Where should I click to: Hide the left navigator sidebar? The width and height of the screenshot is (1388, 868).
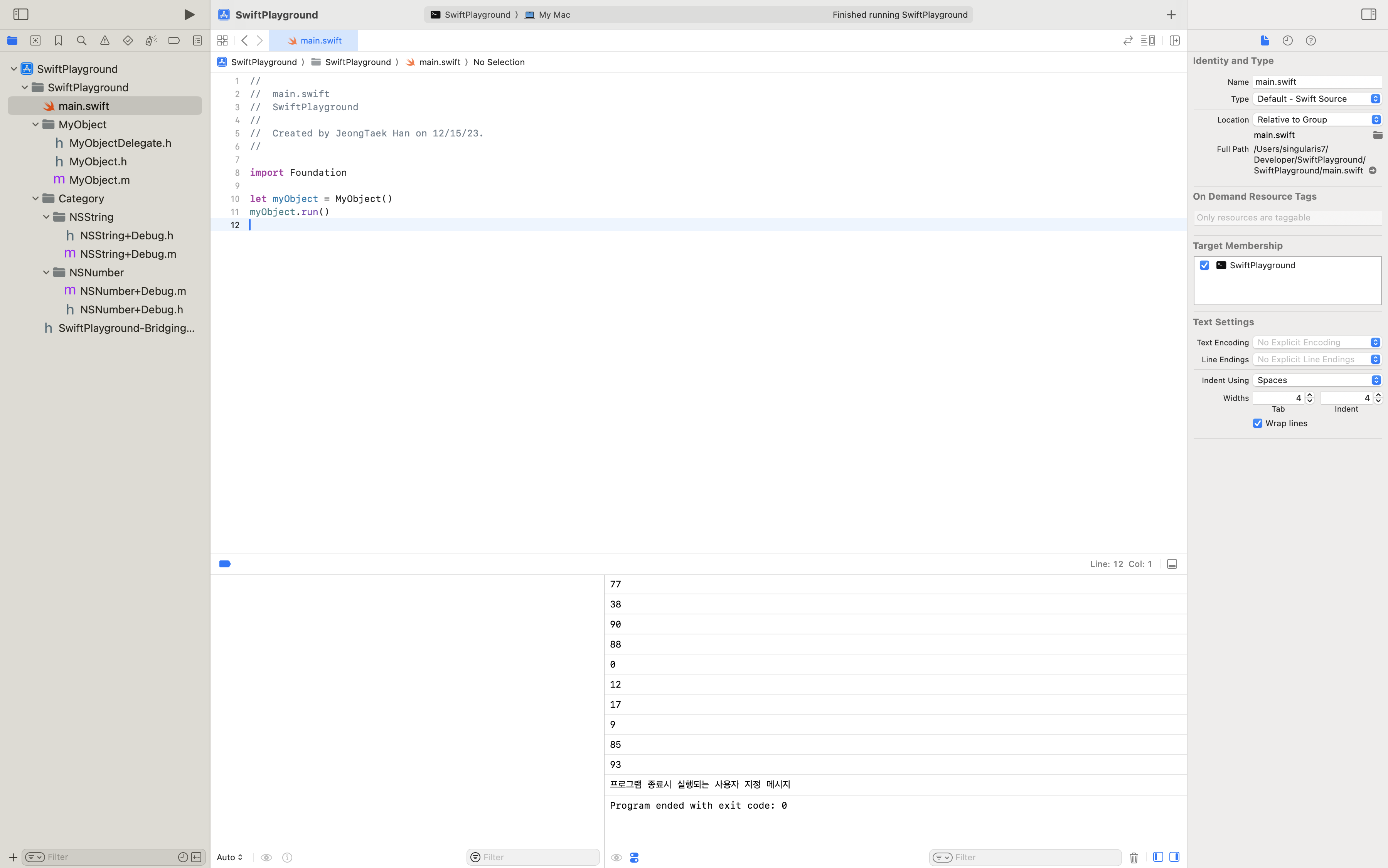coord(21,14)
